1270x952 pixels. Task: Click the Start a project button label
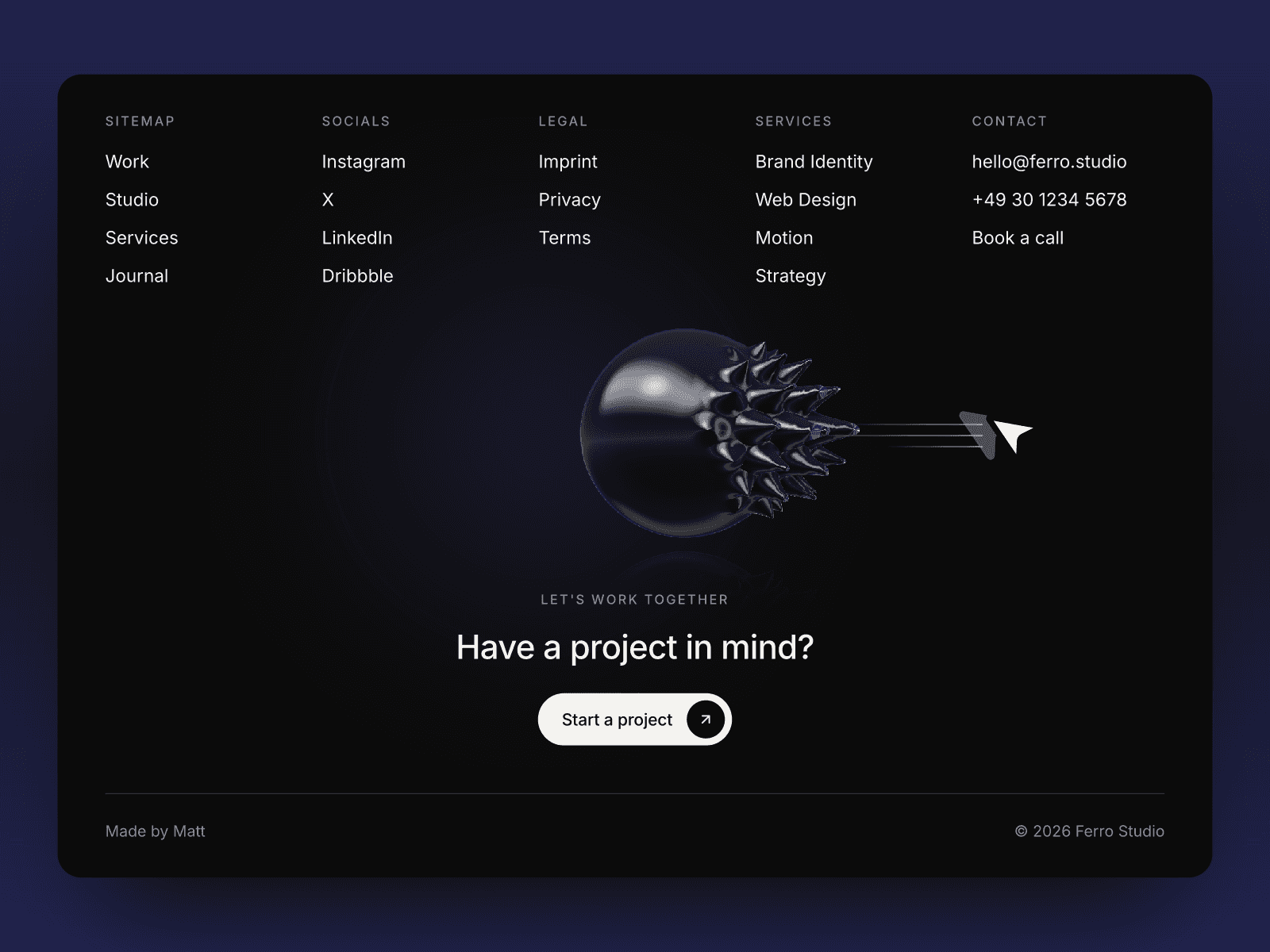click(617, 720)
